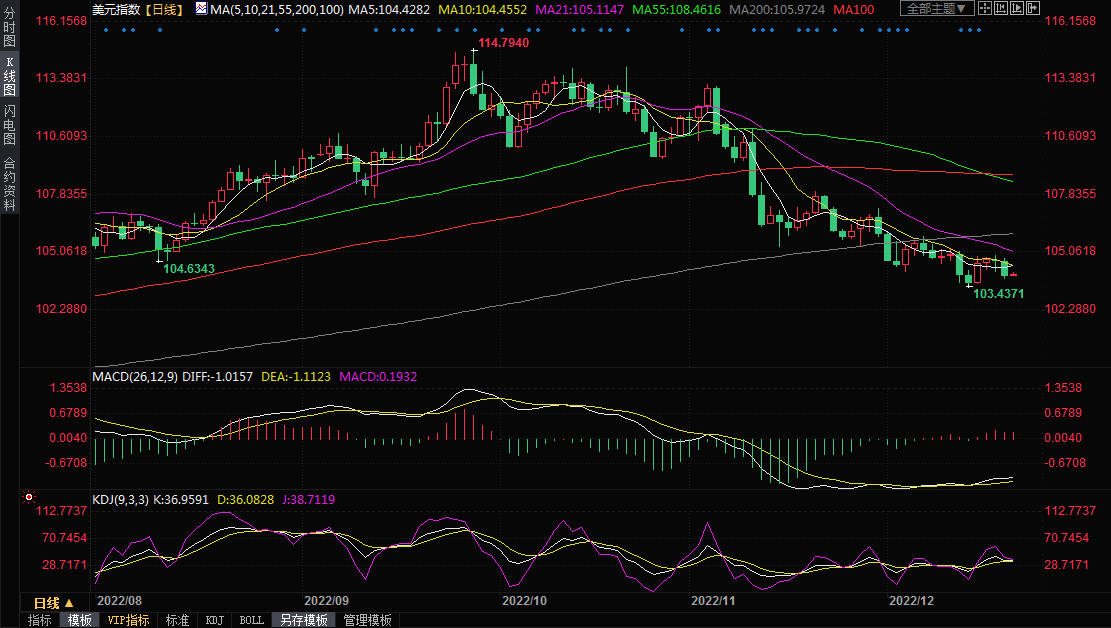Click the red sun icon beside KDJ

tap(29, 496)
